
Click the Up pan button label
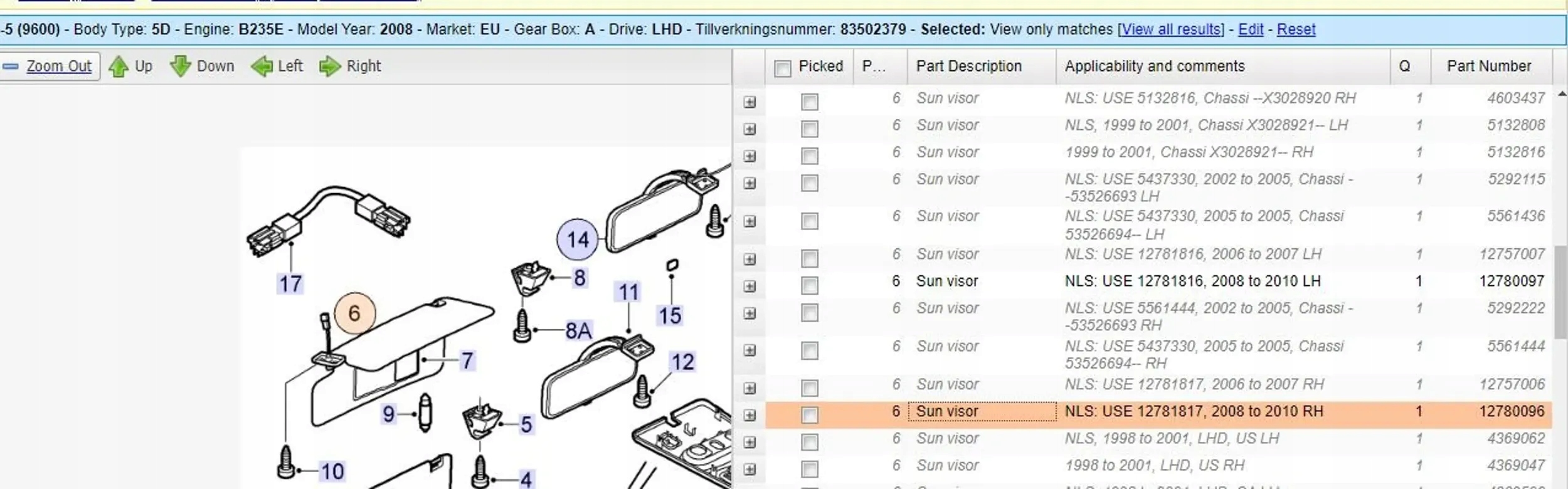coord(144,66)
